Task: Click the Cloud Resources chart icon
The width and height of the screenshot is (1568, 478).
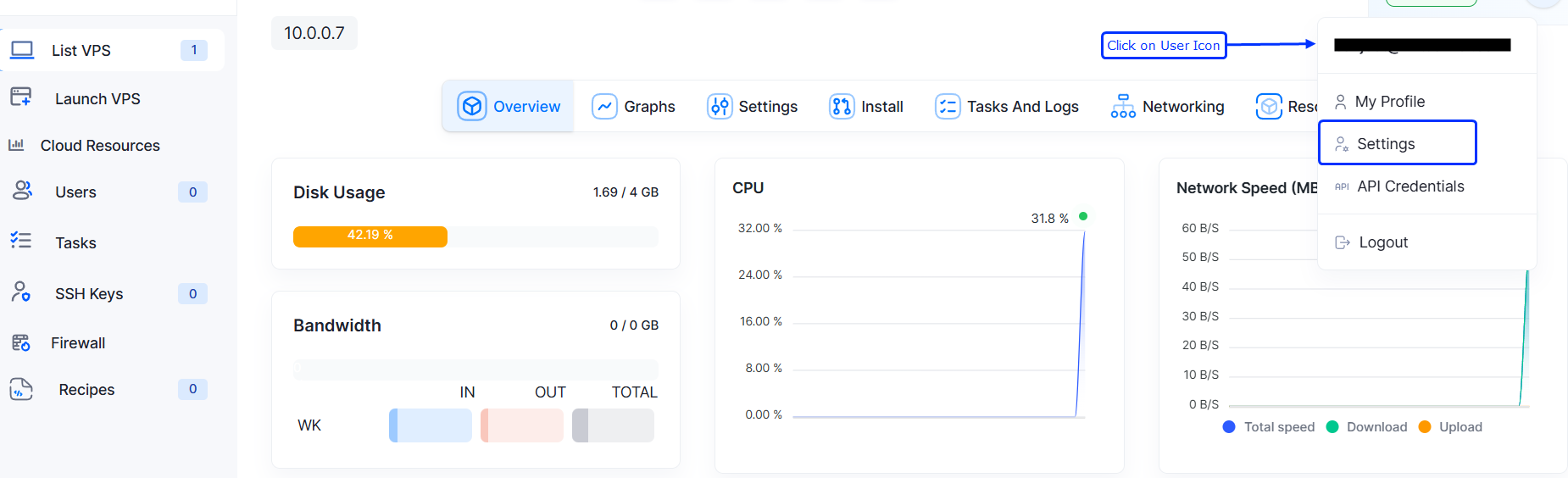Action: [16, 145]
